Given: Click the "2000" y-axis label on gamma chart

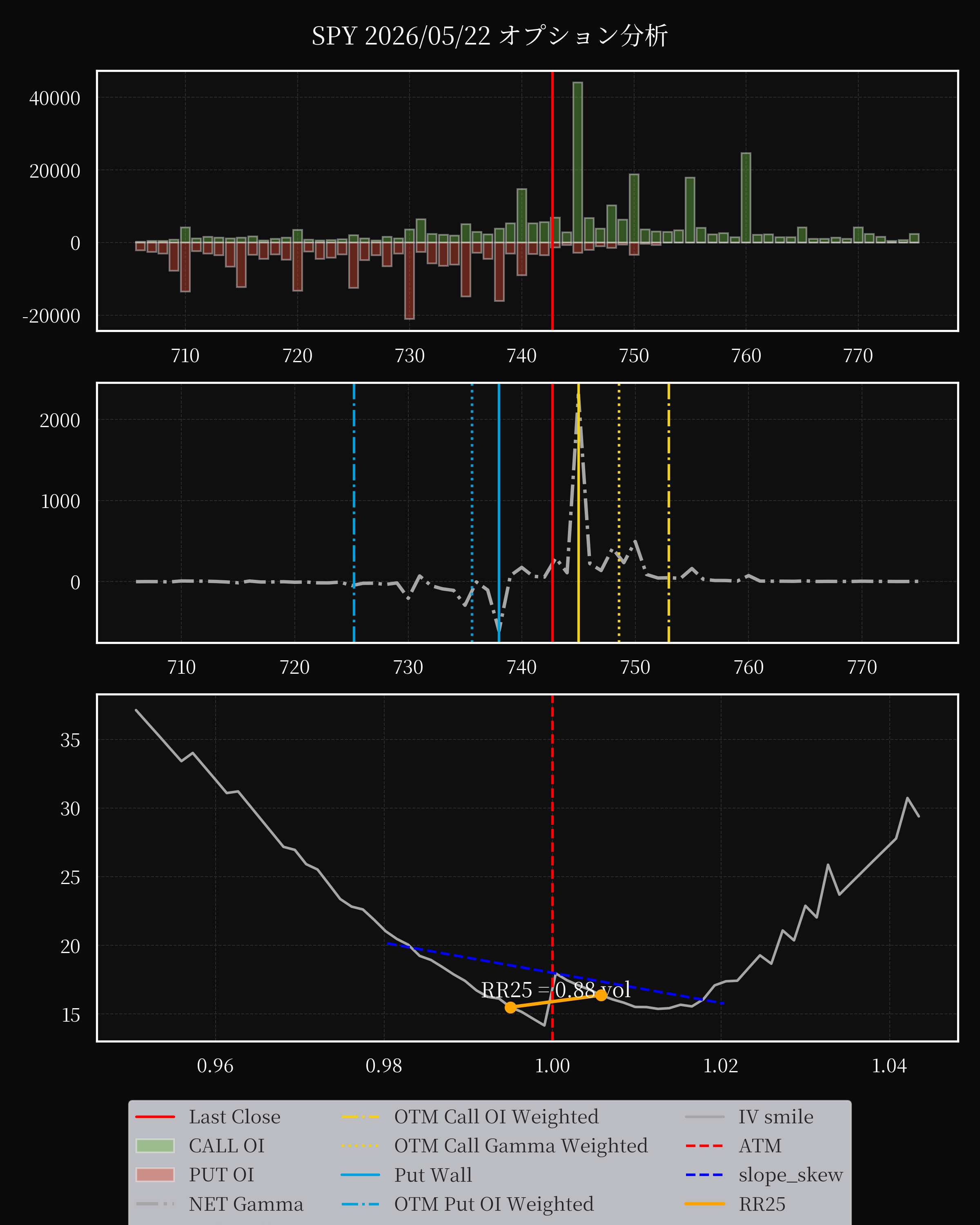Looking at the screenshot, I should (x=60, y=421).
